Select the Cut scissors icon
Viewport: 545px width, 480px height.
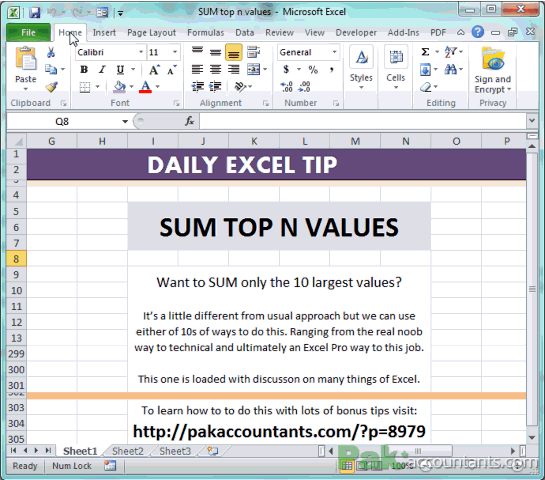[51, 52]
